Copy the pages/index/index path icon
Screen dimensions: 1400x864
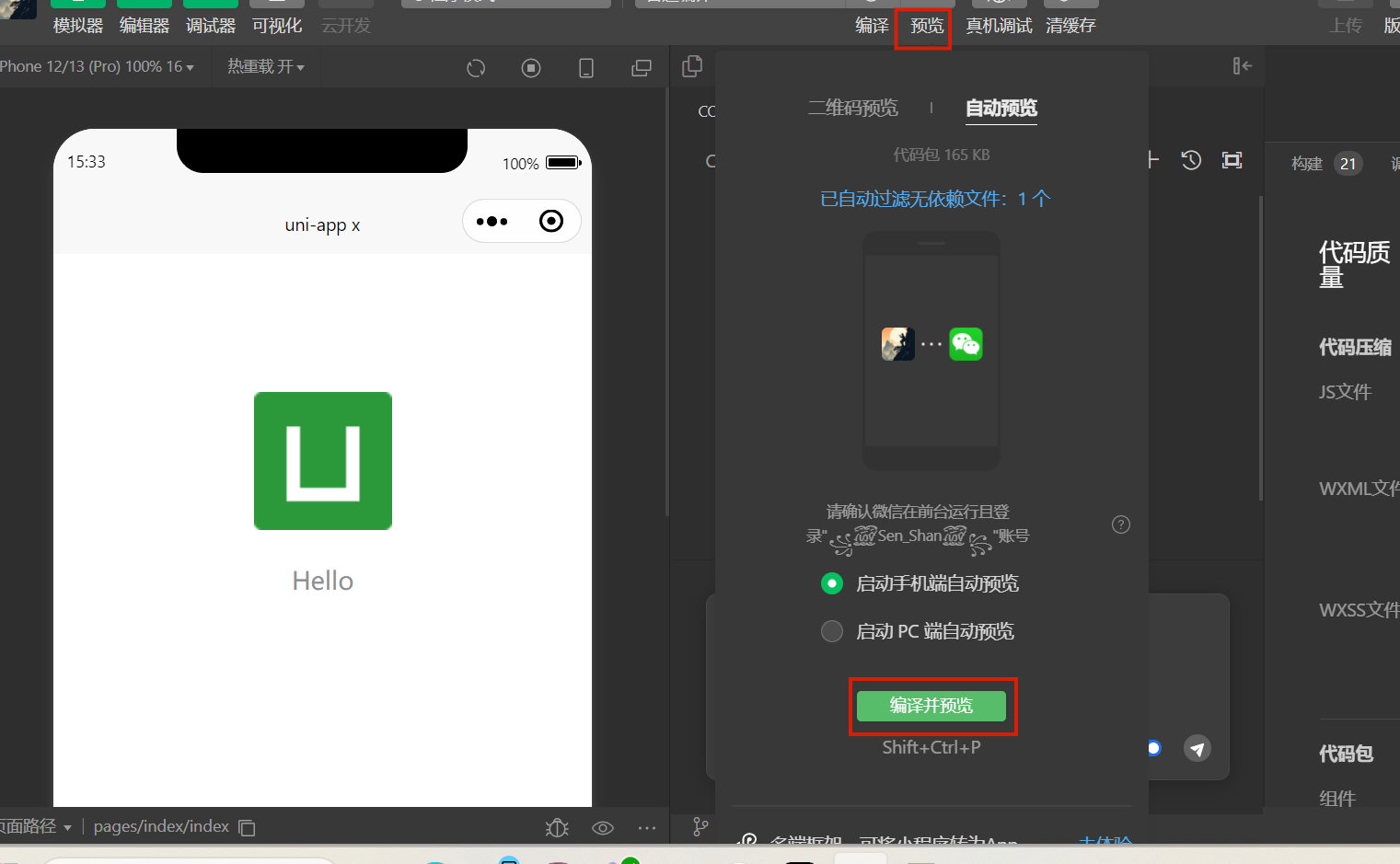click(247, 827)
